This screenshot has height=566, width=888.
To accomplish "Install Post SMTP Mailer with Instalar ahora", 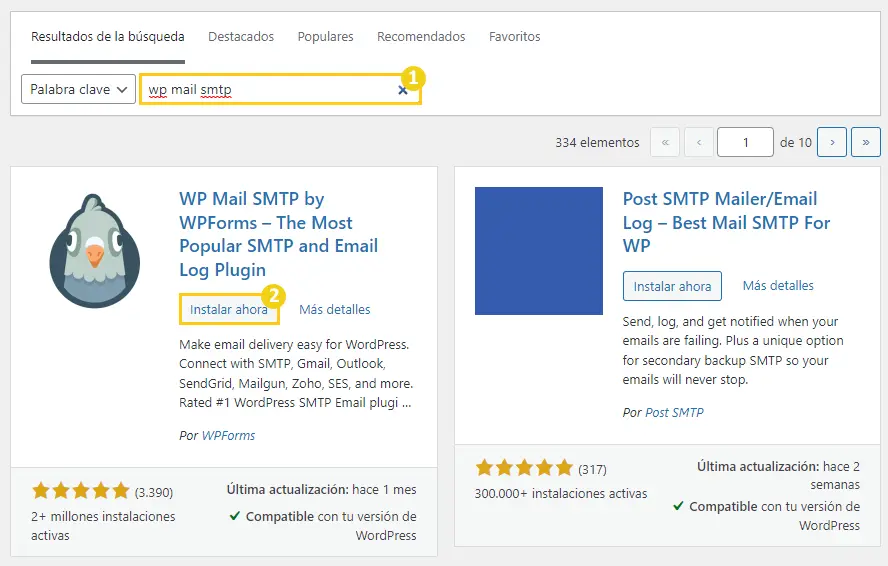I will (672, 286).
